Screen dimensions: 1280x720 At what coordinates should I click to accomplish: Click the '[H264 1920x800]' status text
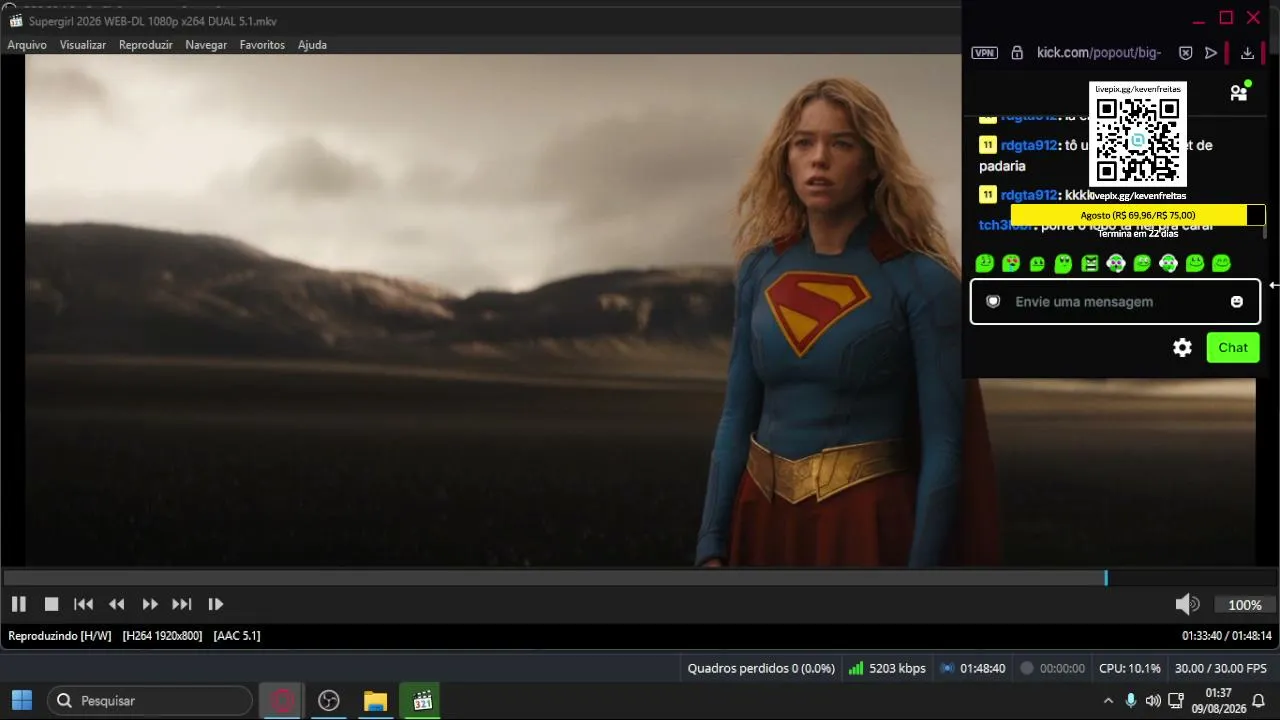(163, 636)
